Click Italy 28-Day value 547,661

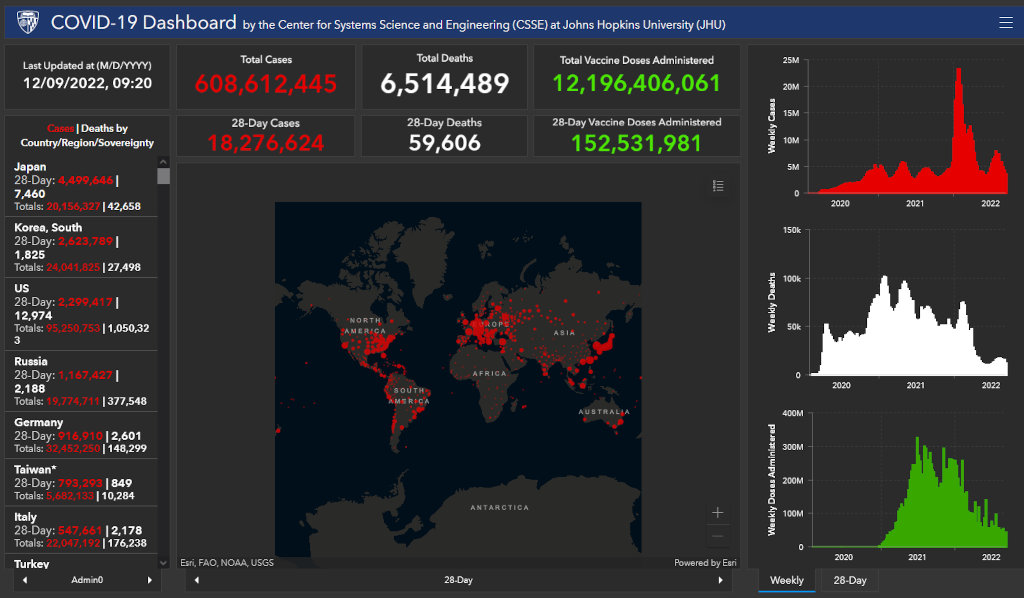click(80, 530)
